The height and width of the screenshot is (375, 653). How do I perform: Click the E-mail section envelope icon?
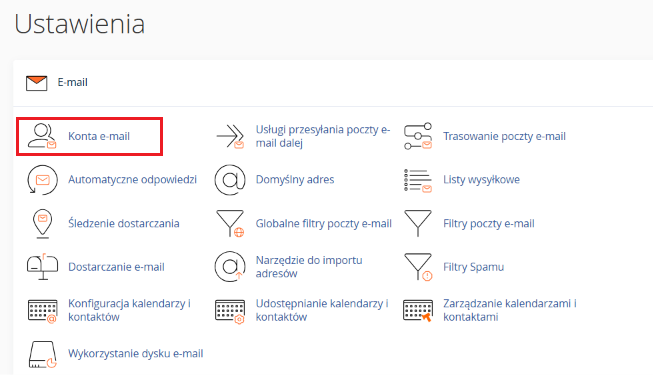37,83
